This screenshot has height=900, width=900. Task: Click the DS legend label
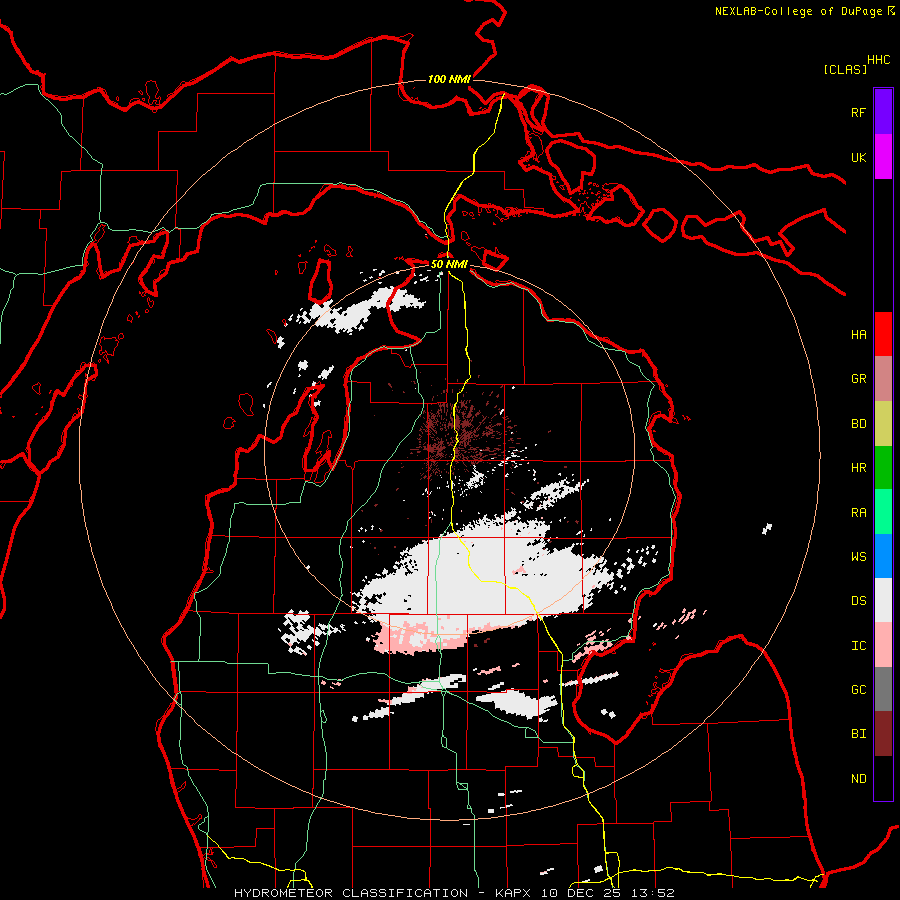point(858,601)
